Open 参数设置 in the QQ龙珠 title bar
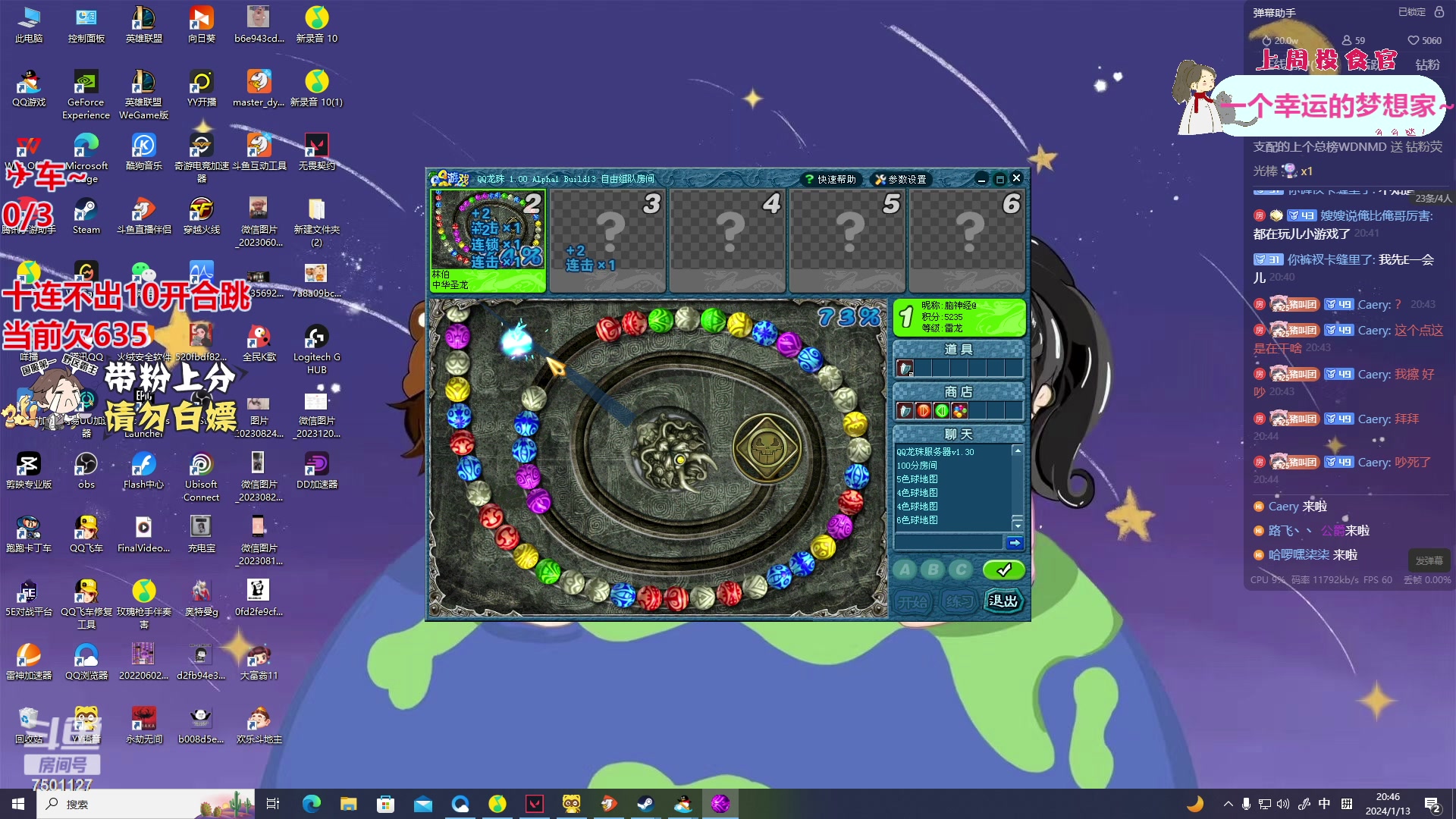The width and height of the screenshot is (1456, 819). [x=900, y=179]
